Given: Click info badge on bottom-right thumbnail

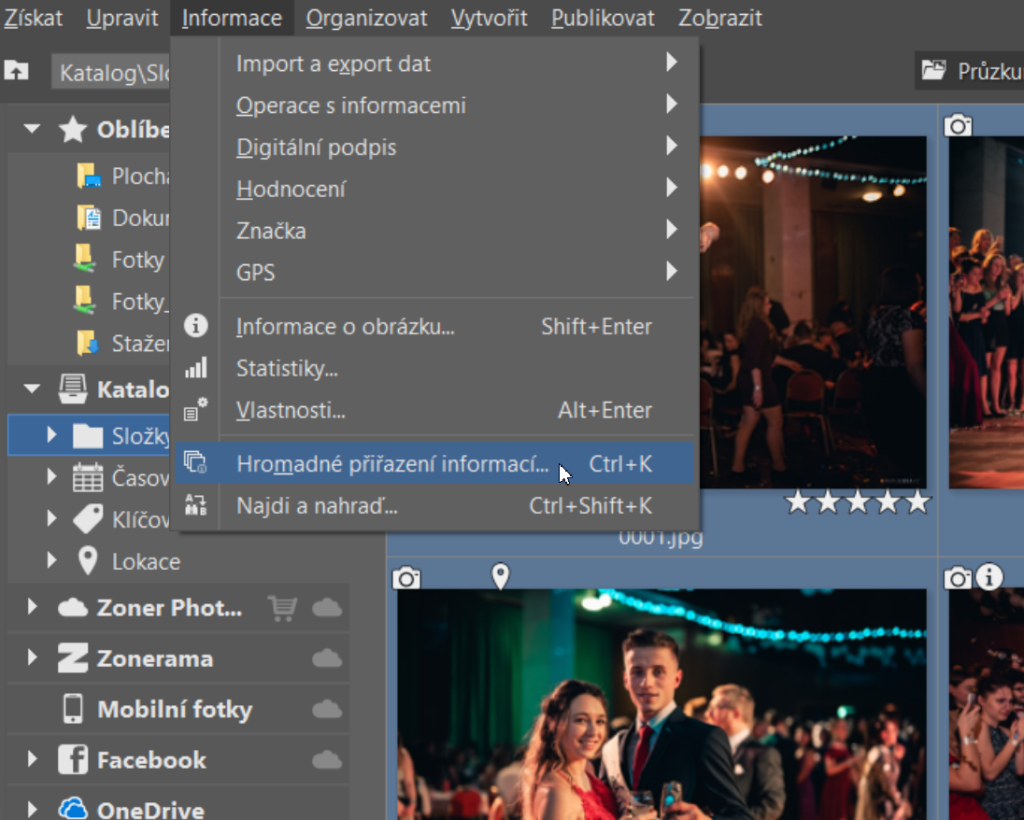Looking at the screenshot, I should pyautogui.click(x=989, y=577).
